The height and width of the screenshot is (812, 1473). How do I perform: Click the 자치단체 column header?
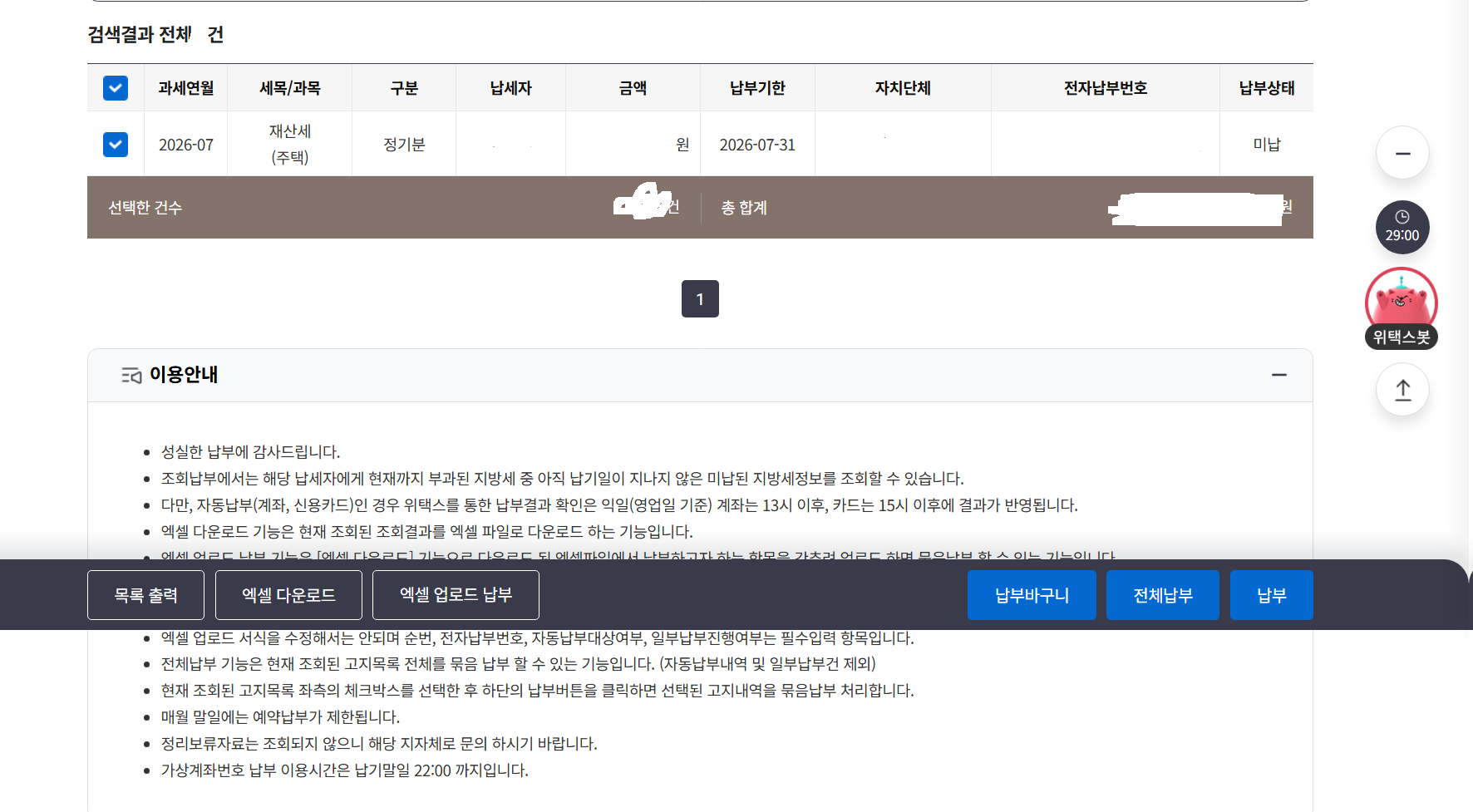pos(903,88)
